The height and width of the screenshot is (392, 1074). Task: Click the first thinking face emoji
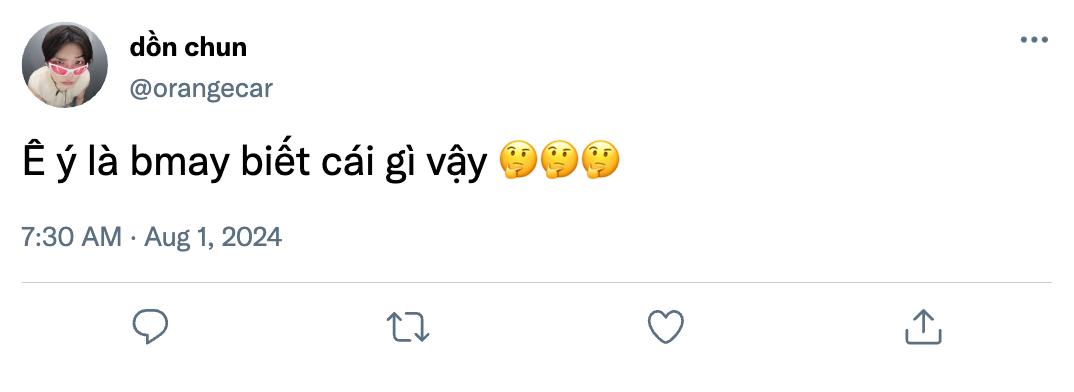point(518,160)
